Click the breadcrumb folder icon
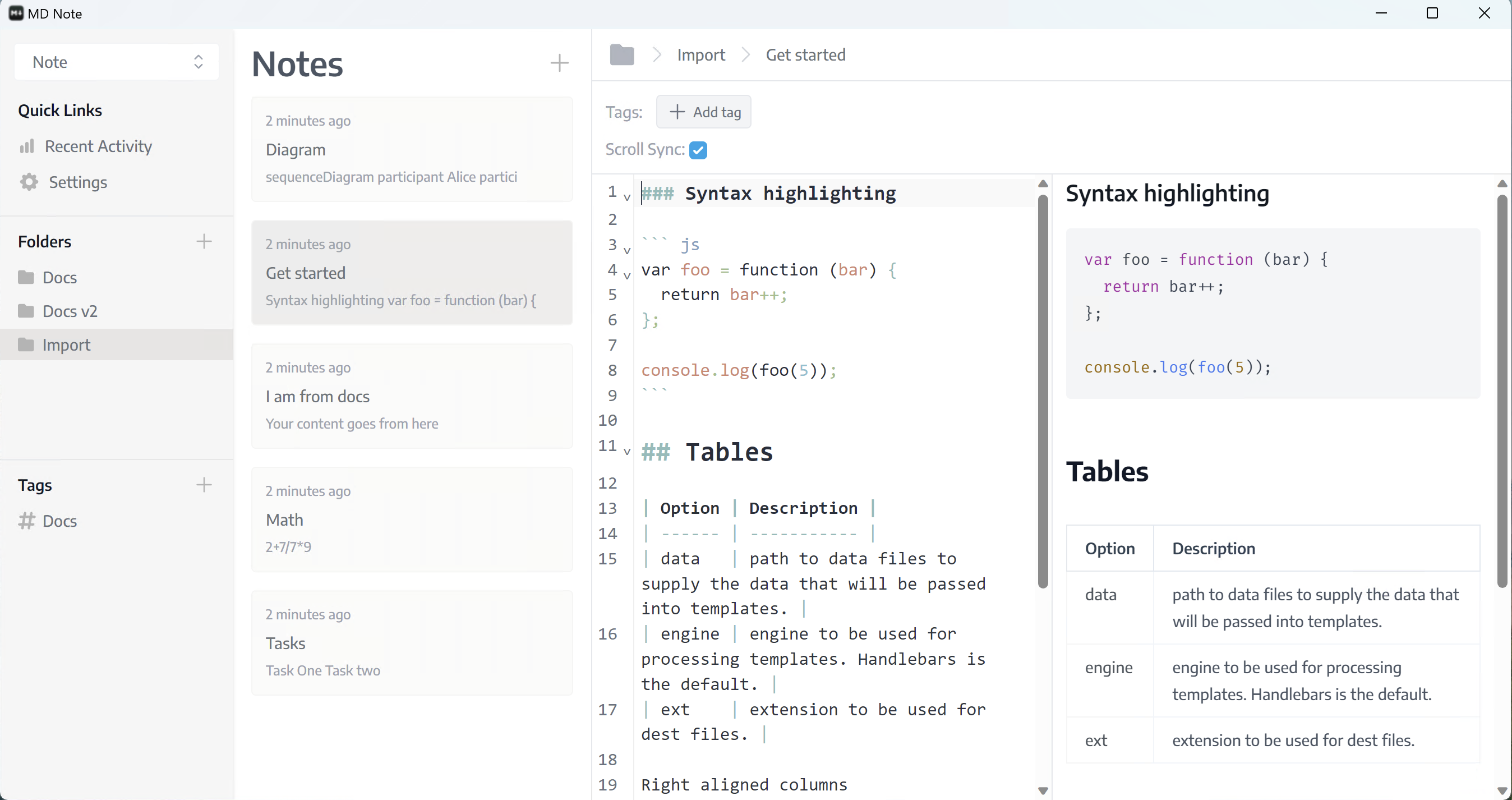Screen dimensions: 1512x800 click(622, 54)
